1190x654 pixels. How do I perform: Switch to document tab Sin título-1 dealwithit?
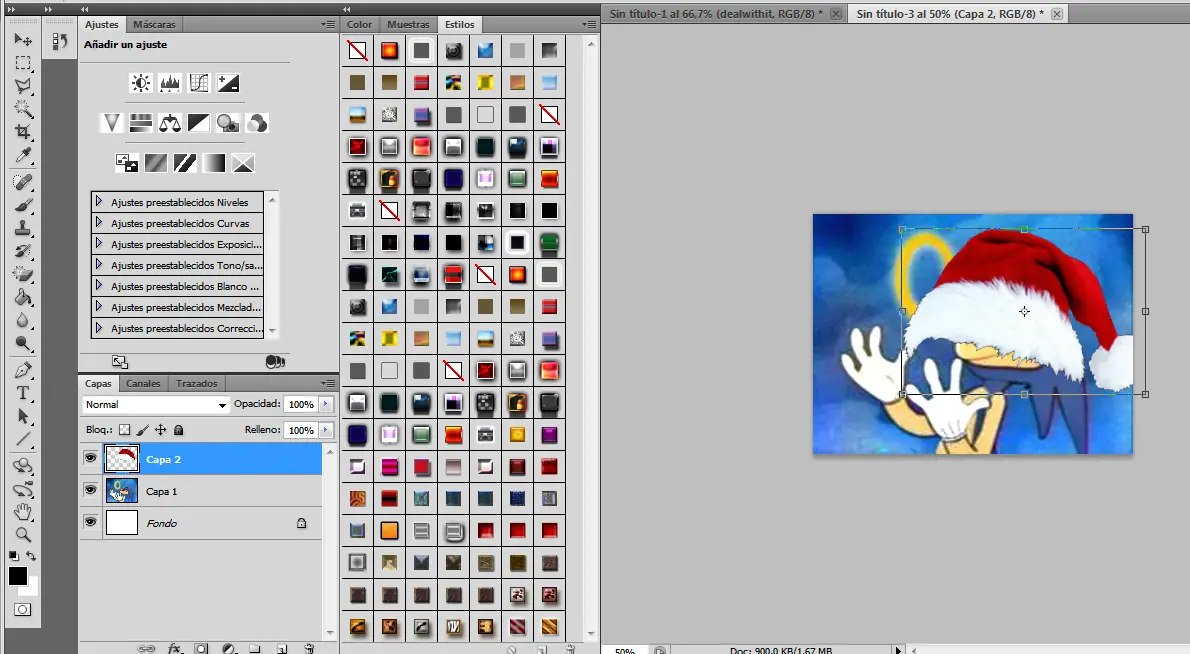coord(714,13)
